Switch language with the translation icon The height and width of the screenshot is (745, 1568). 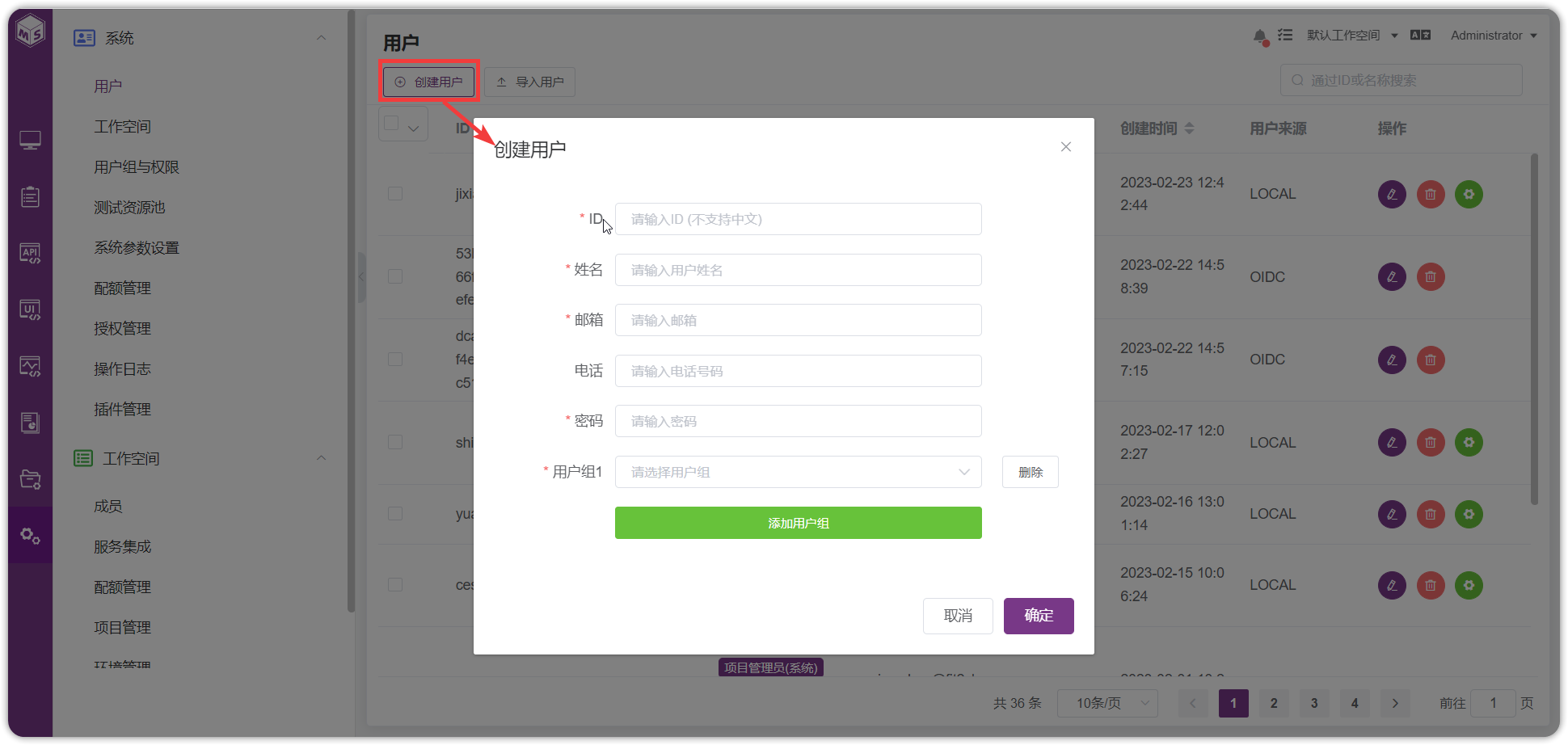(x=1420, y=35)
